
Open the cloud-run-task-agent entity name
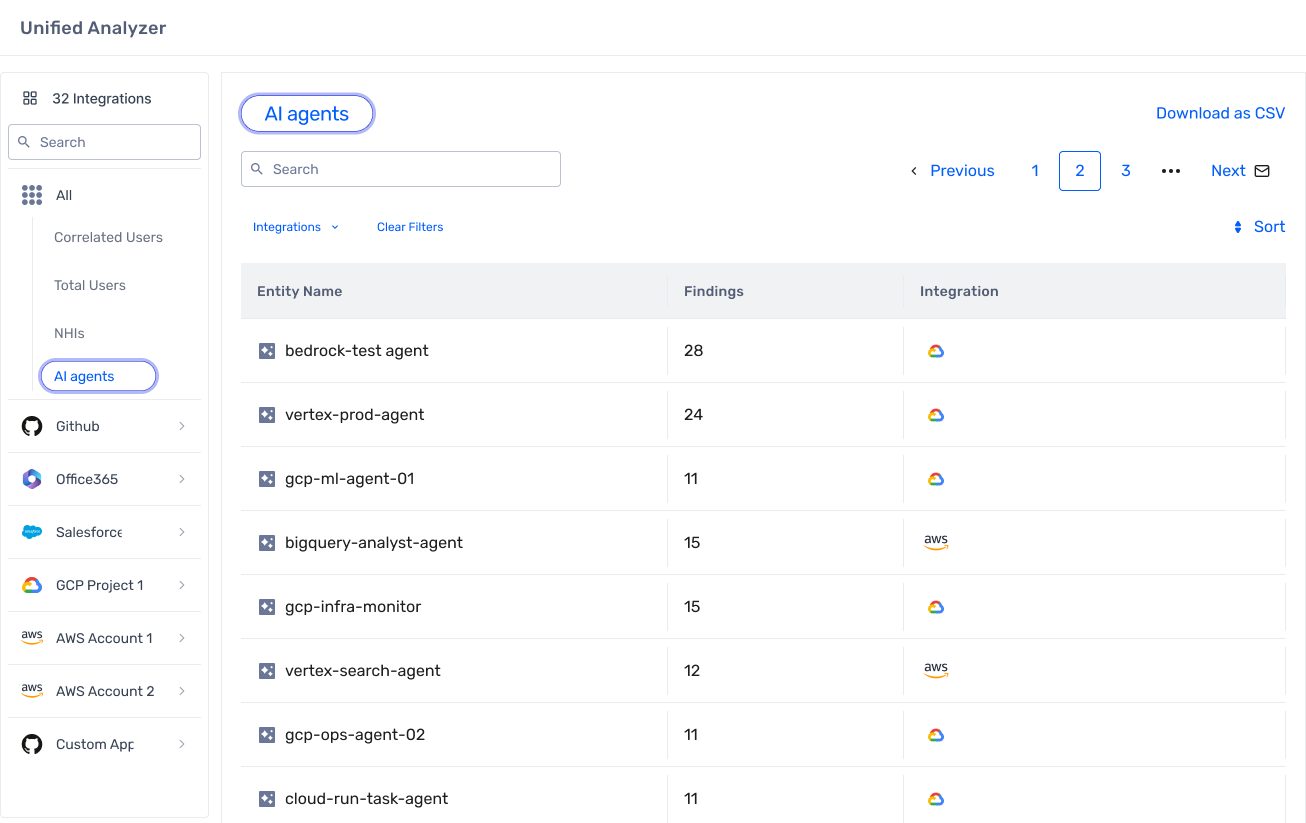point(367,799)
